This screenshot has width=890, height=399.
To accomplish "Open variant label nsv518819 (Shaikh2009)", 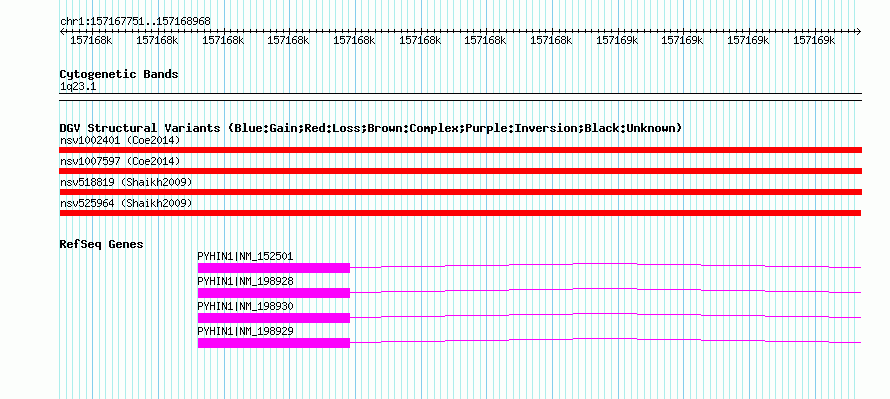I will pyautogui.click(x=126, y=182).
